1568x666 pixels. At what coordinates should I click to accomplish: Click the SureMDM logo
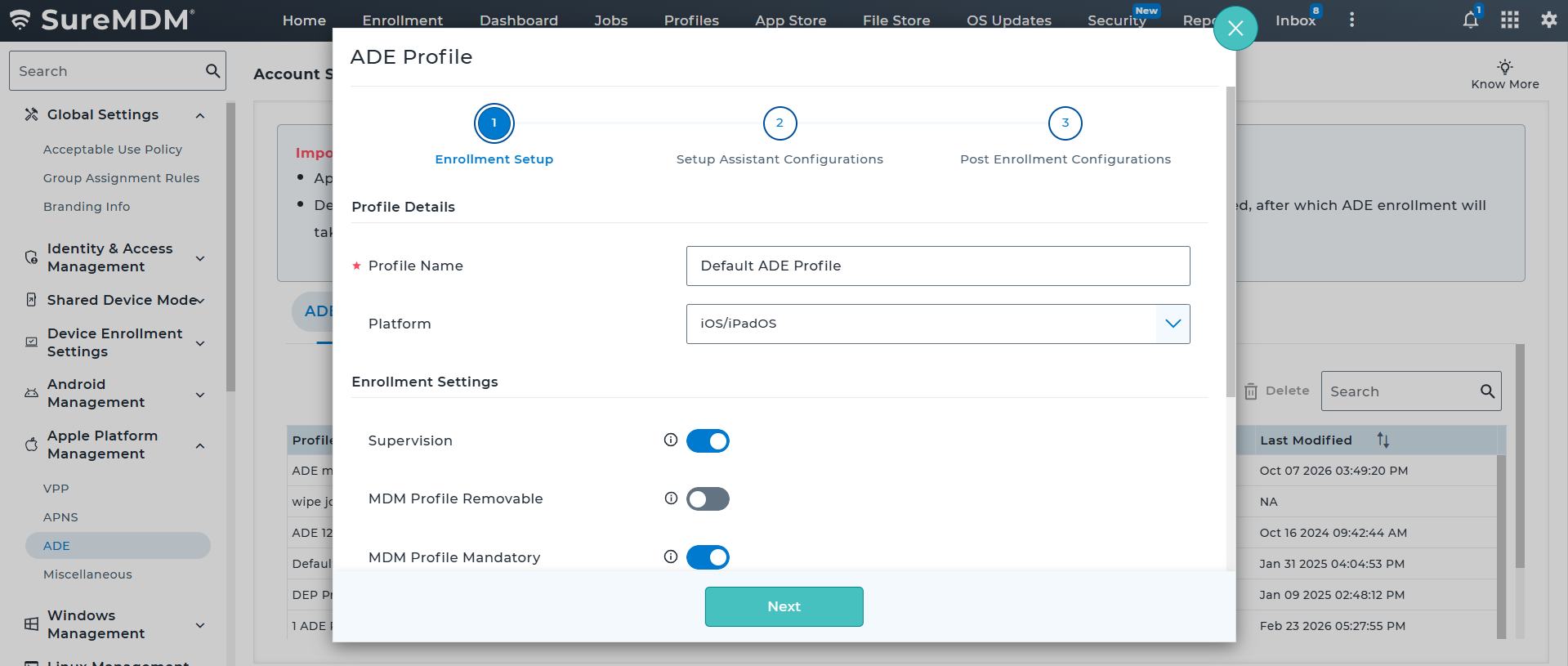point(102,20)
